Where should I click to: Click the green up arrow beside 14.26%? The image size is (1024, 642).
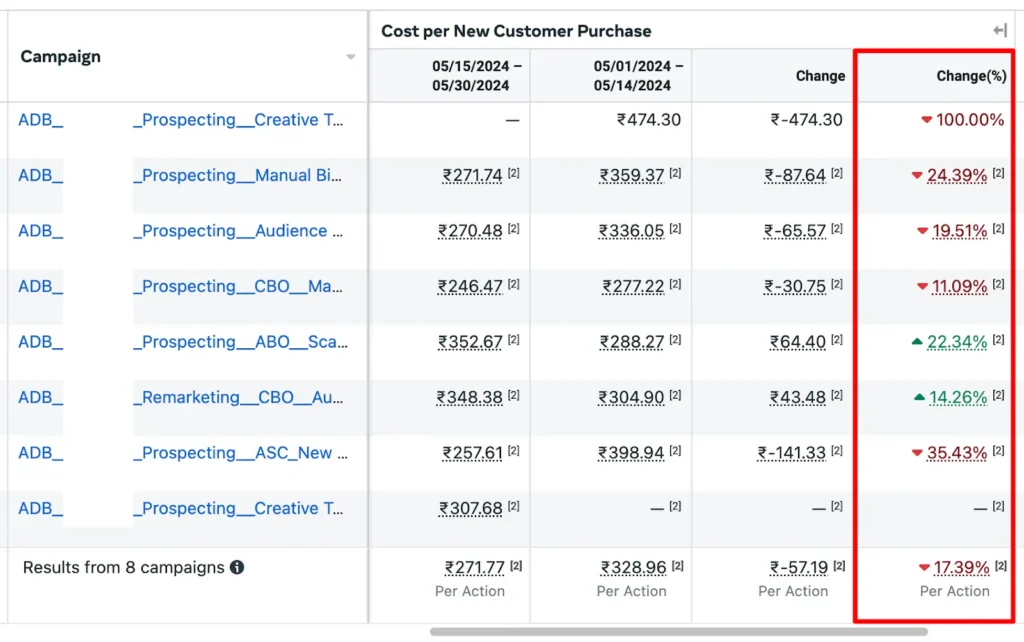pyautogui.click(x=919, y=397)
